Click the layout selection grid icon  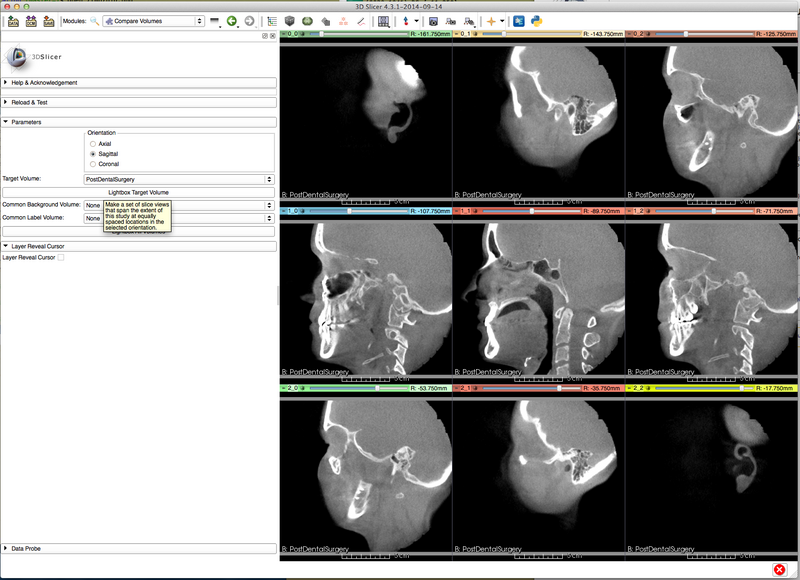pyautogui.click(x=384, y=20)
